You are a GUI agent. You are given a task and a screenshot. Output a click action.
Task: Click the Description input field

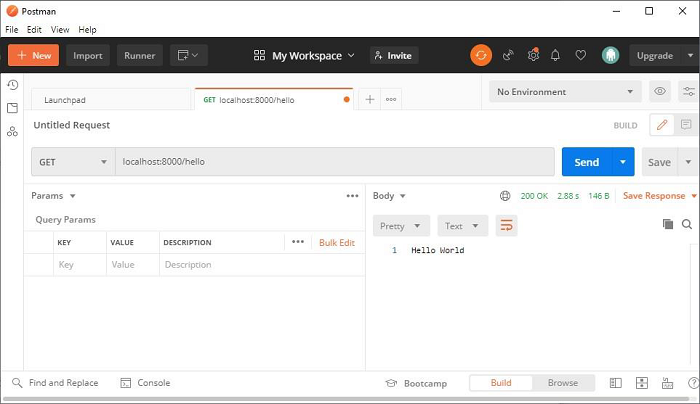click(262, 265)
